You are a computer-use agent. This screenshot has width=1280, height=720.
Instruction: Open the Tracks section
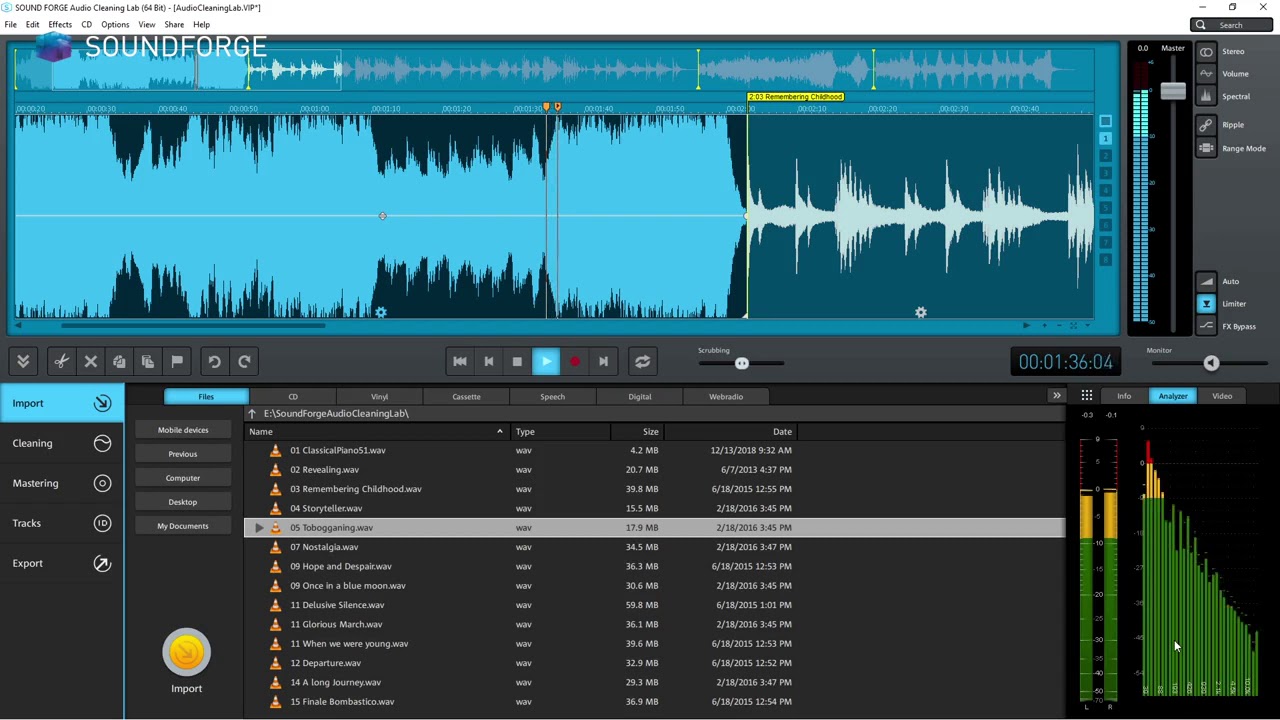pos(60,523)
